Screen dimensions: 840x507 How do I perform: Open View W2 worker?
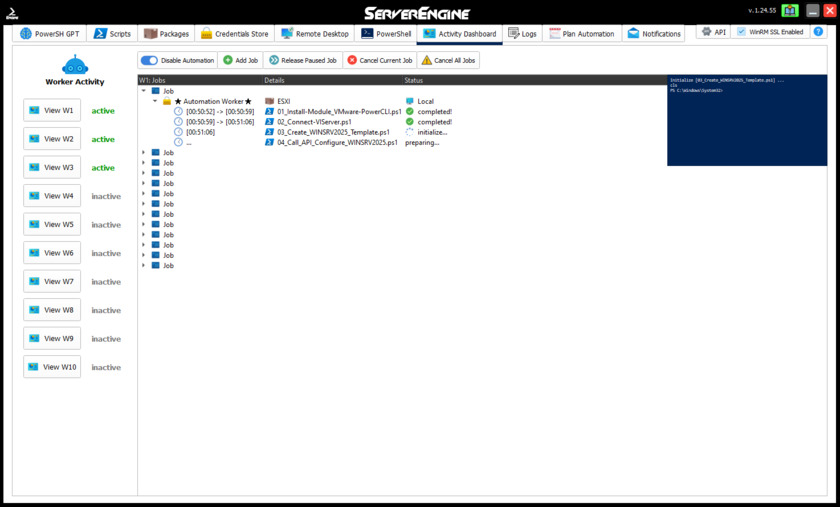pos(52,139)
